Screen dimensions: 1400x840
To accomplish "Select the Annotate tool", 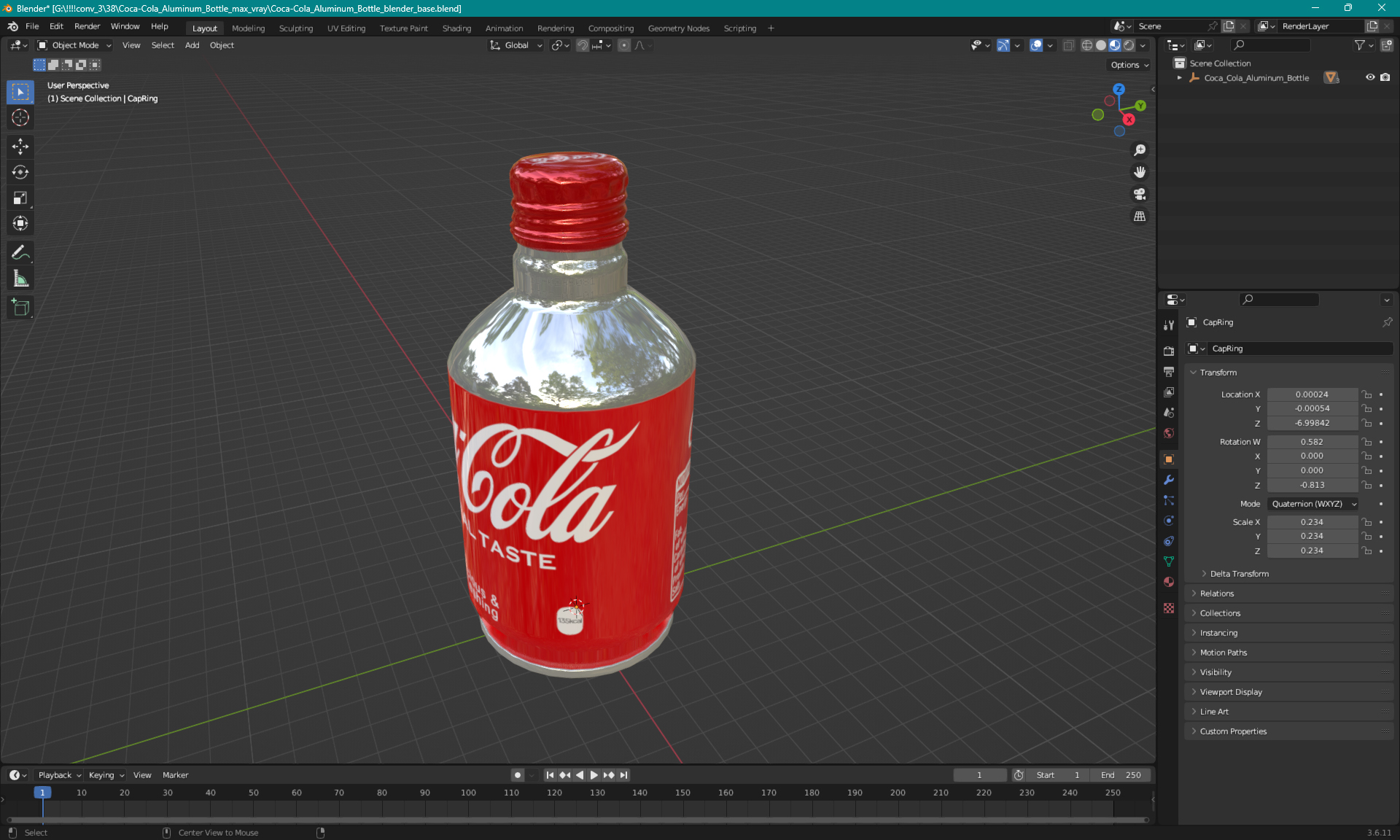I will pos(20,253).
